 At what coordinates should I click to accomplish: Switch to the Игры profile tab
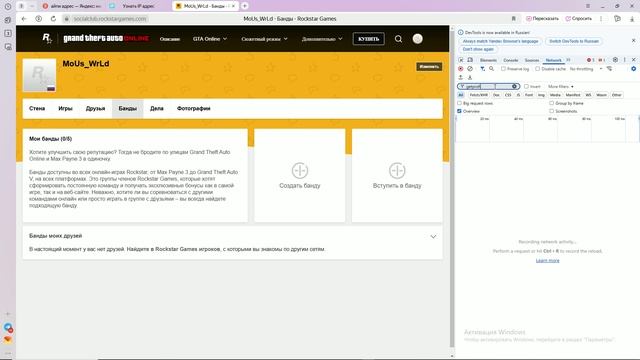(65, 109)
